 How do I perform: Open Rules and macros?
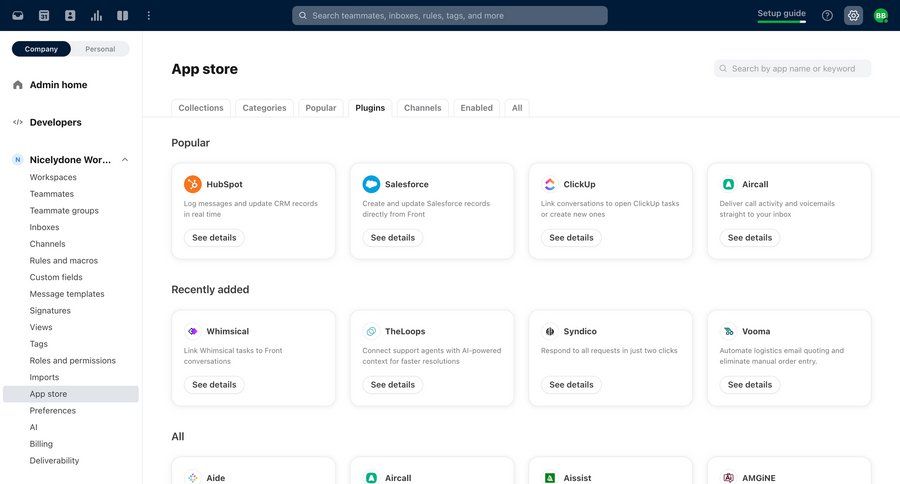[x=64, y=261]
